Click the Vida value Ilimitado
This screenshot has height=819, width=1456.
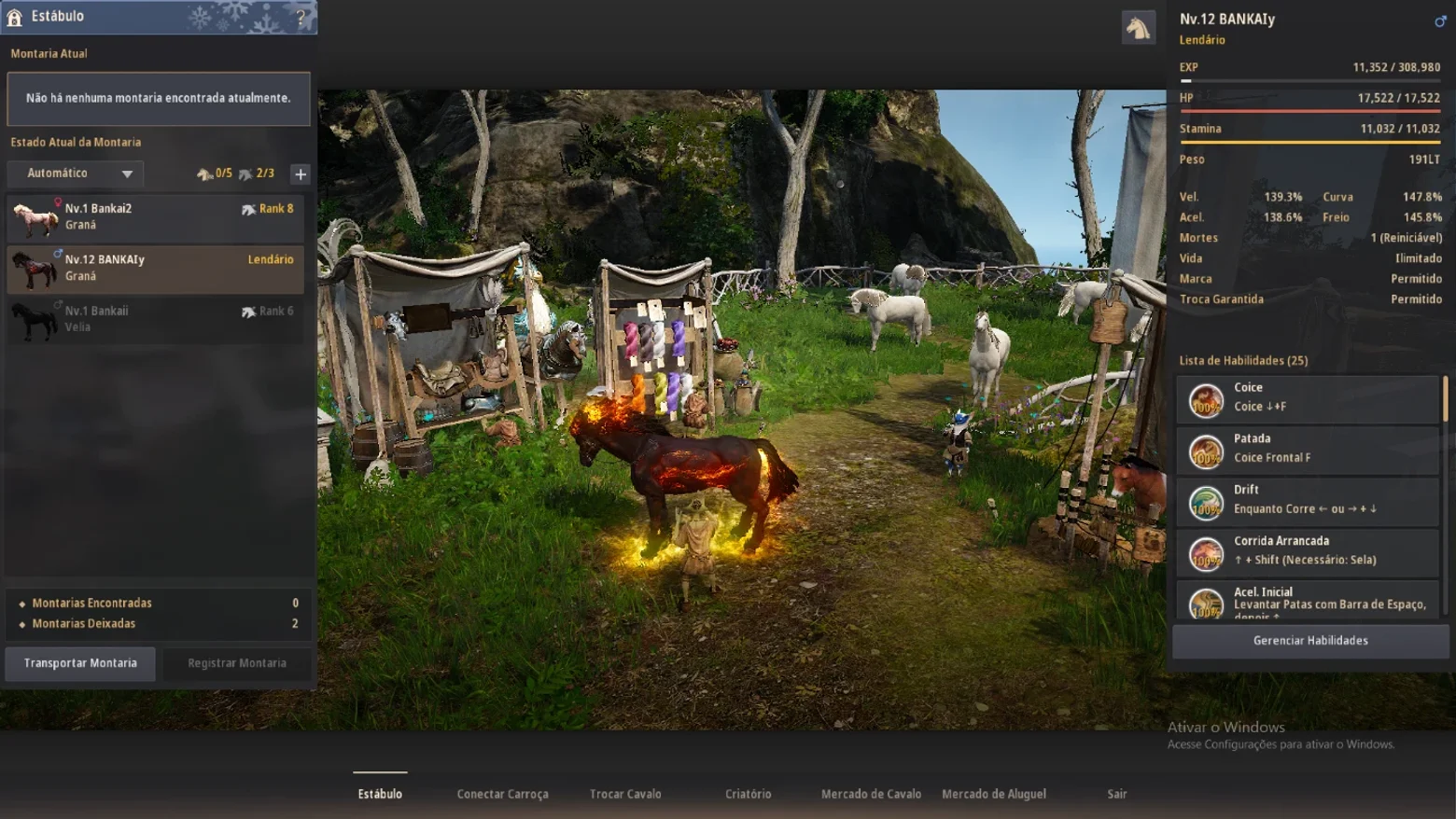(x=1419, y=258)
